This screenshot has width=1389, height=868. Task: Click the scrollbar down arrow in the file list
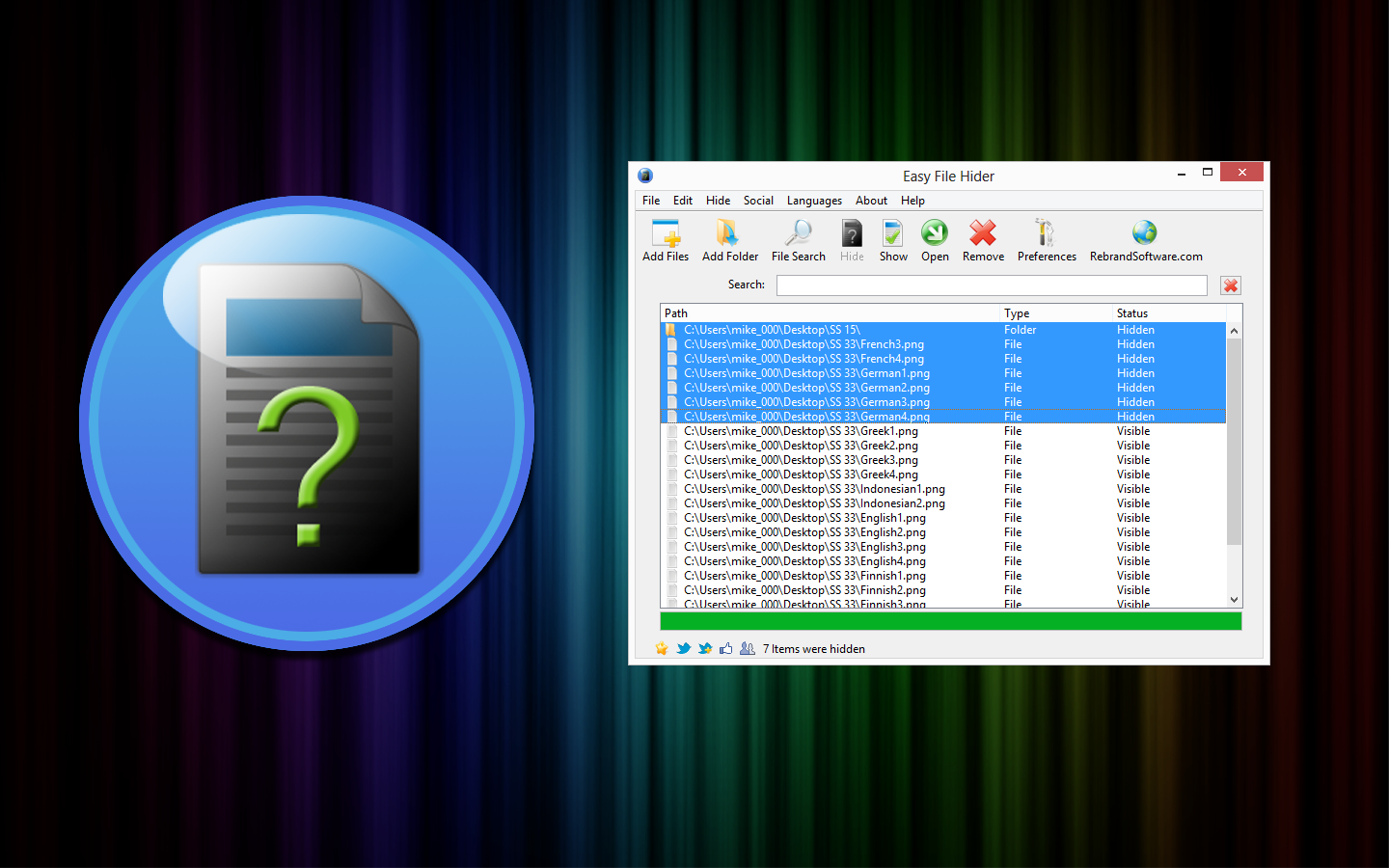[1234, 600]
